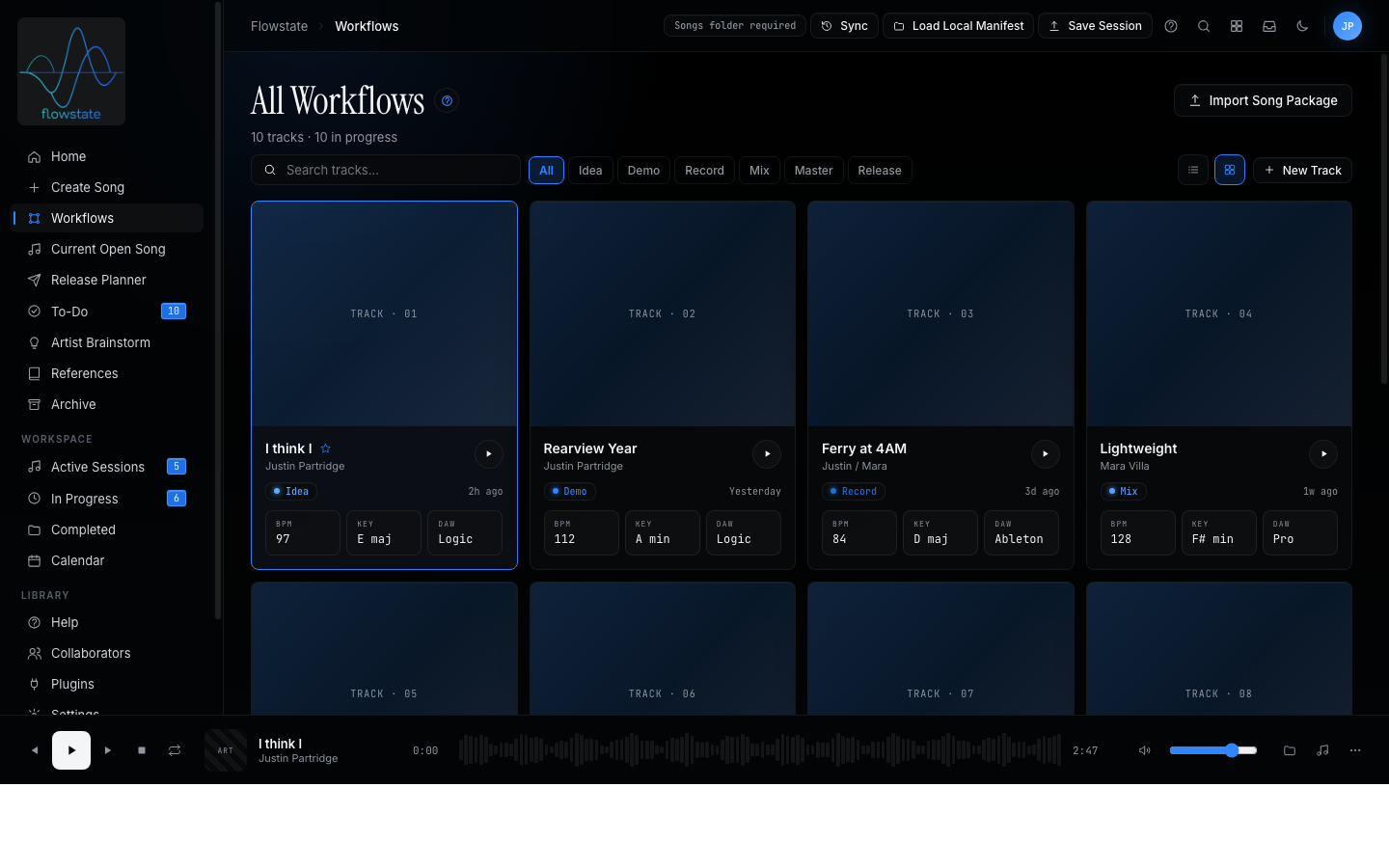Open References in sidebar

coord(107,373)
